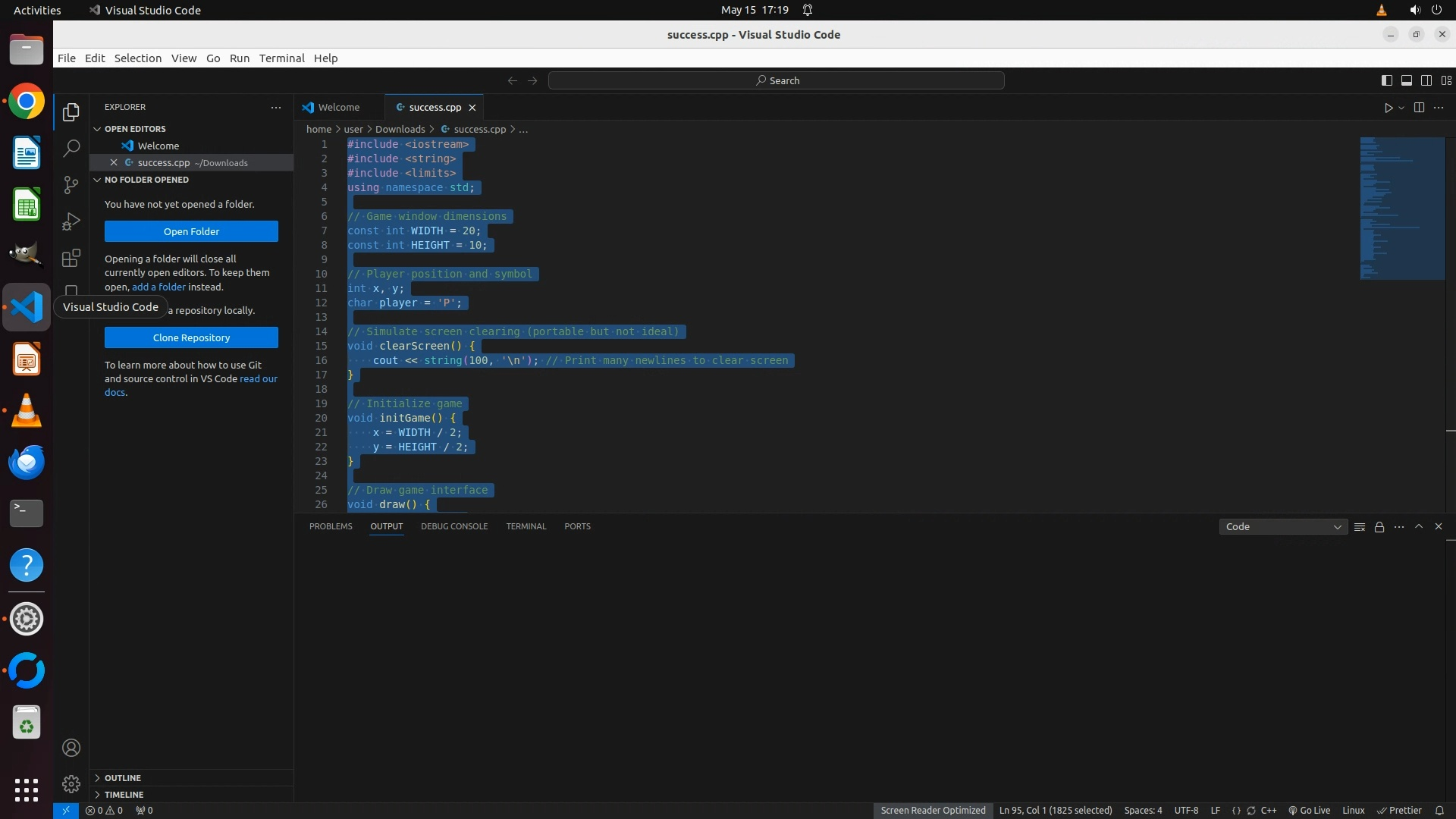The image size is (1456, 819).
Task: Expand the Outline section
Action: 123,778
